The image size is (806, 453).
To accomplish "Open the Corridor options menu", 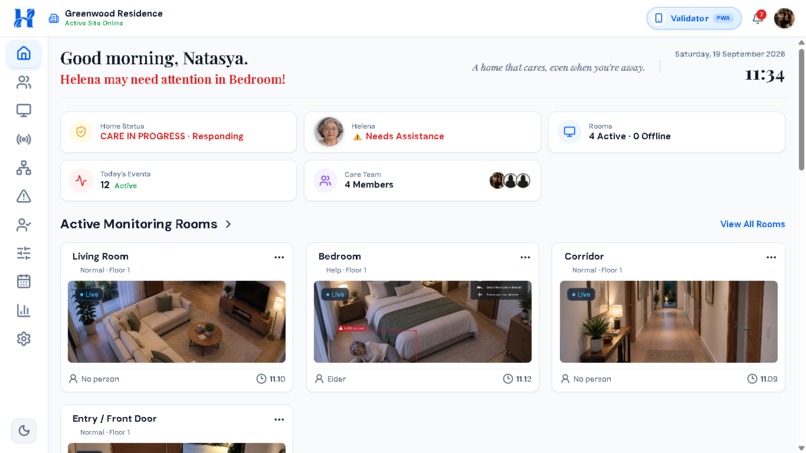I will pyautogui.click(x=771, y=257).
